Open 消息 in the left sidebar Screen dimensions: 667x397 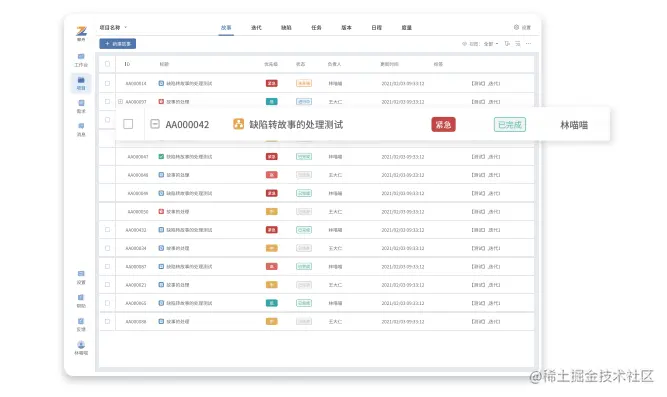pos(81,129)
